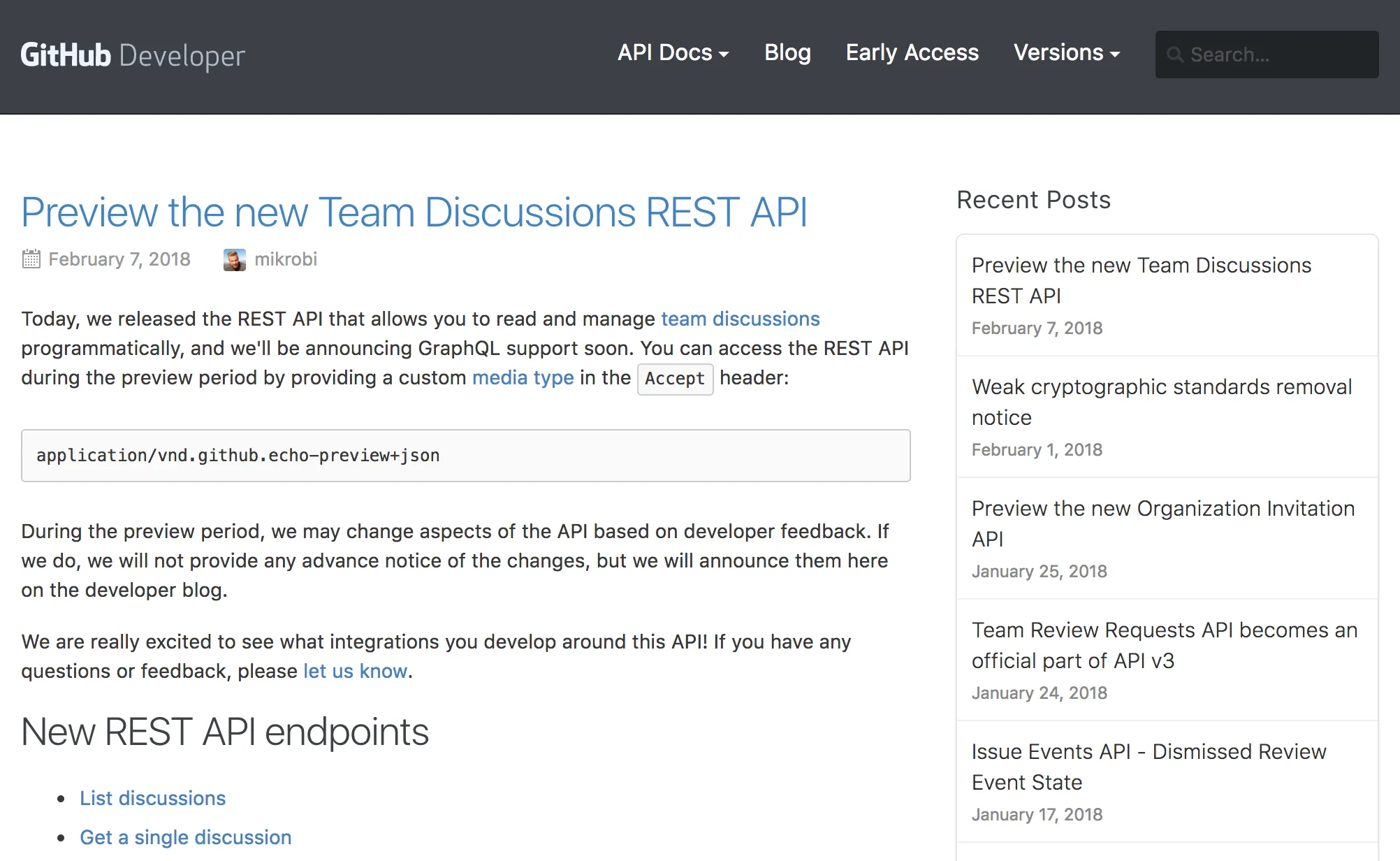
Task: Click the GitHub Developer logo
Action: tap(133, 55)
